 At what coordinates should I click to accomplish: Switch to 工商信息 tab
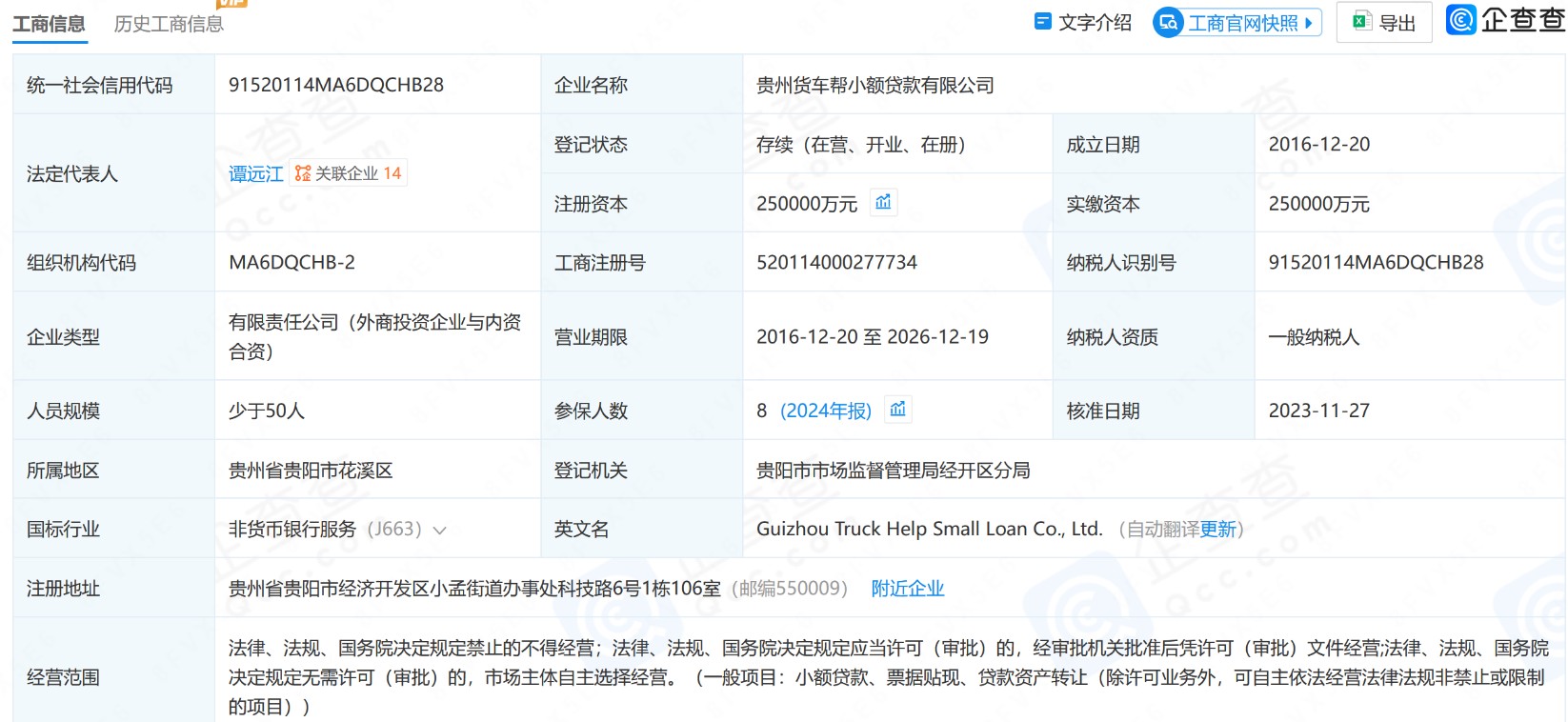(x=49, y=24)
